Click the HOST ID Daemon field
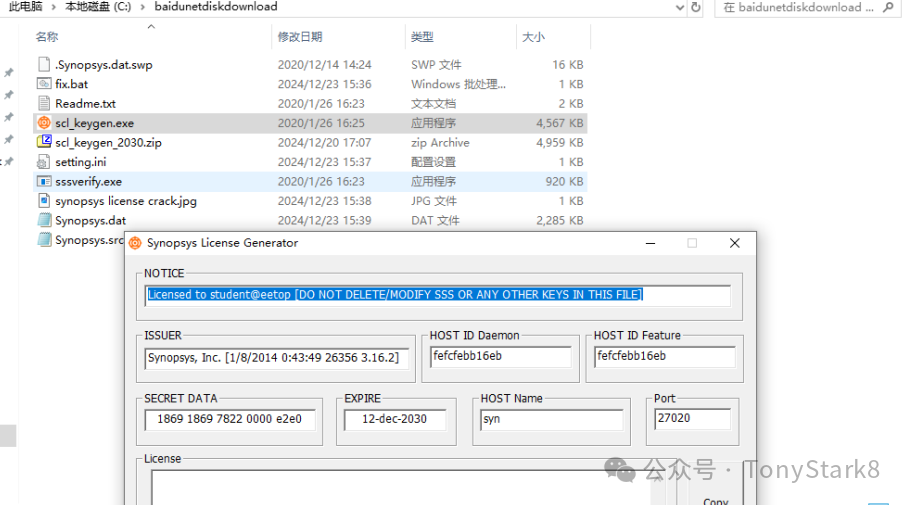This screenshot has height=505, width=908. (x=500, y=356)
